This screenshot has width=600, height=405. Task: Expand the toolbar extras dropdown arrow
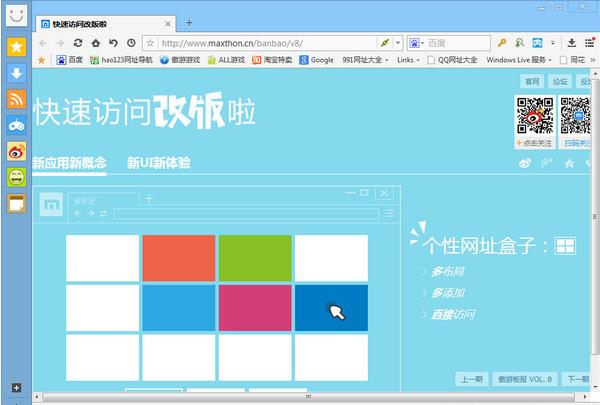[x=553, y=43]
